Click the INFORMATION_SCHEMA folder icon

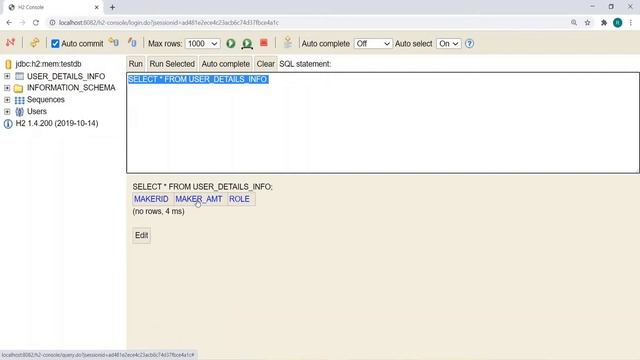(x=18, y=88)
